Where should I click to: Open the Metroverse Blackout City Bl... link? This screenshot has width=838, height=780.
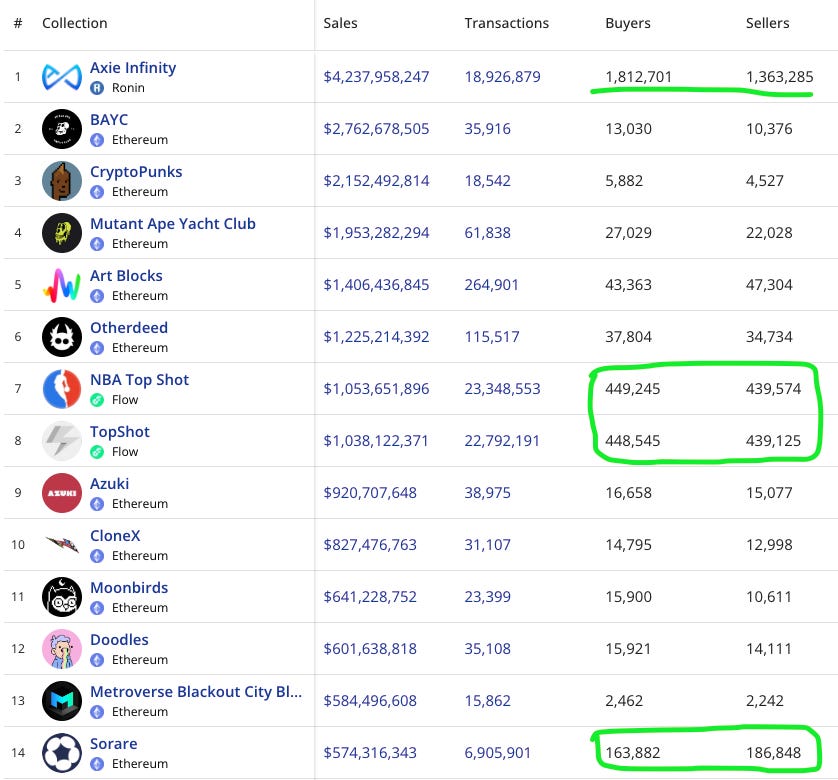(196, 692)
